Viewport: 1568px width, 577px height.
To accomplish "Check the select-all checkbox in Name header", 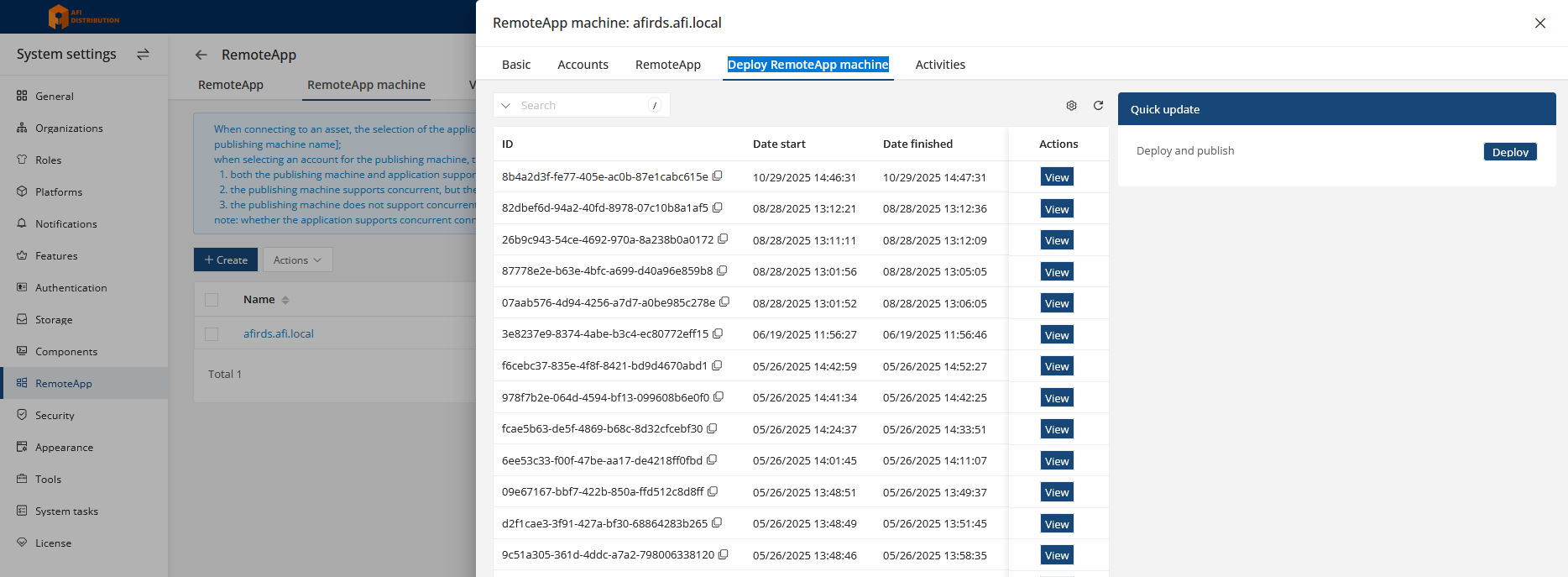I will coord(212,300).
